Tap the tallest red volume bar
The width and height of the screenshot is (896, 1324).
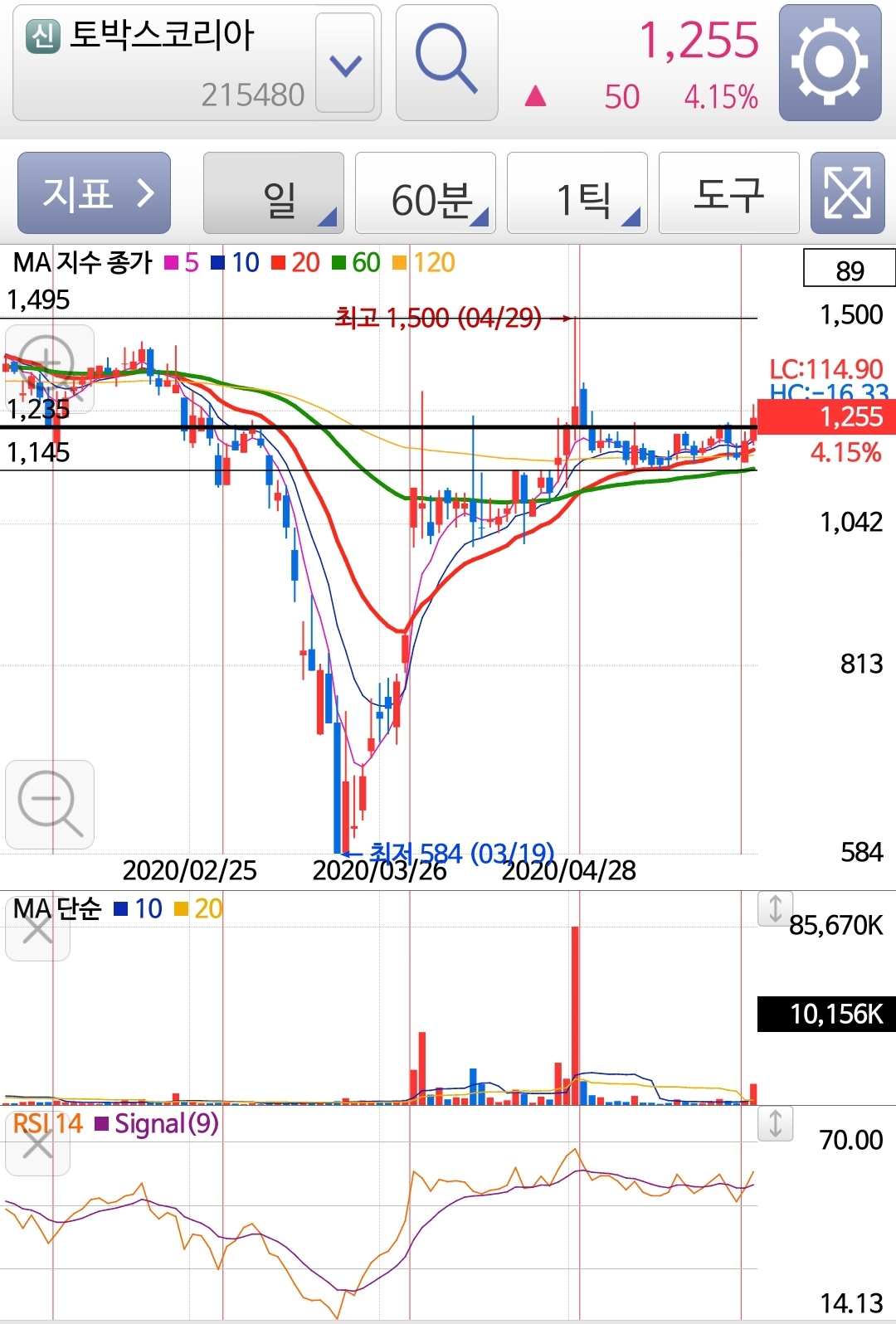[575, 1015]
